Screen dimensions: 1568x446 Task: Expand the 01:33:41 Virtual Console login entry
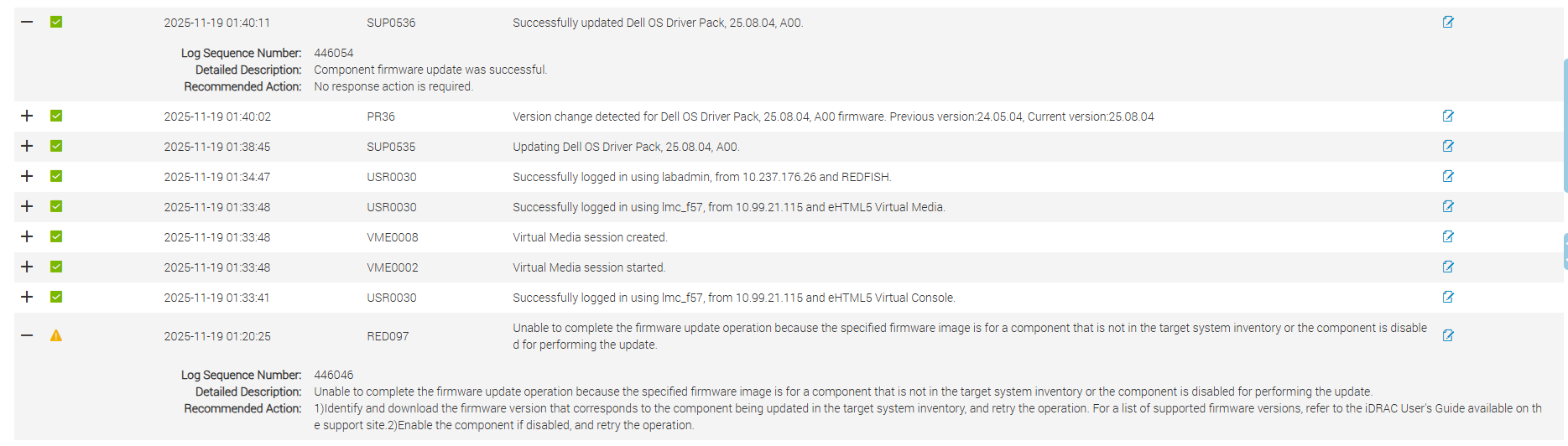27,298
